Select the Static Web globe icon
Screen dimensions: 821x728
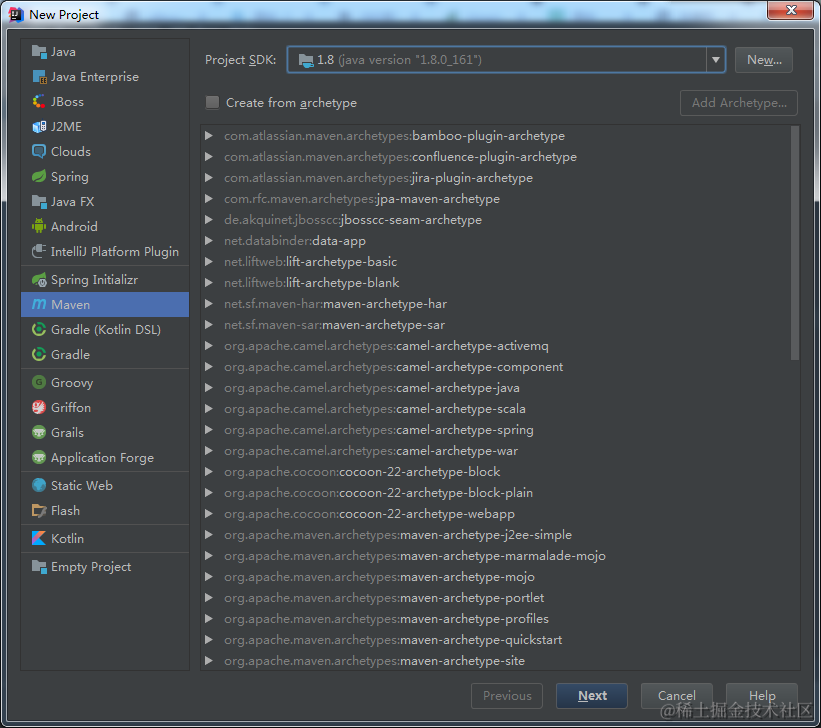point(39,486)
